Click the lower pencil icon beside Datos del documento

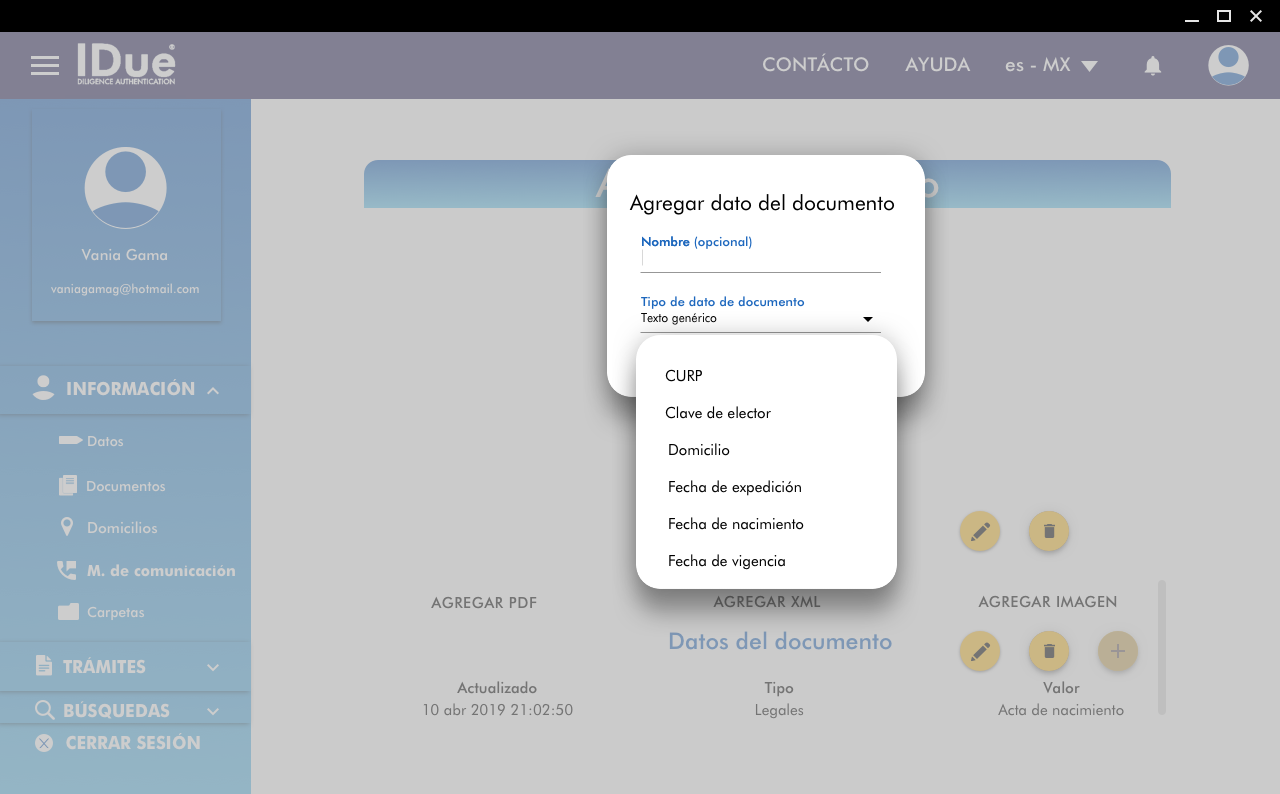tap(979, 651)
